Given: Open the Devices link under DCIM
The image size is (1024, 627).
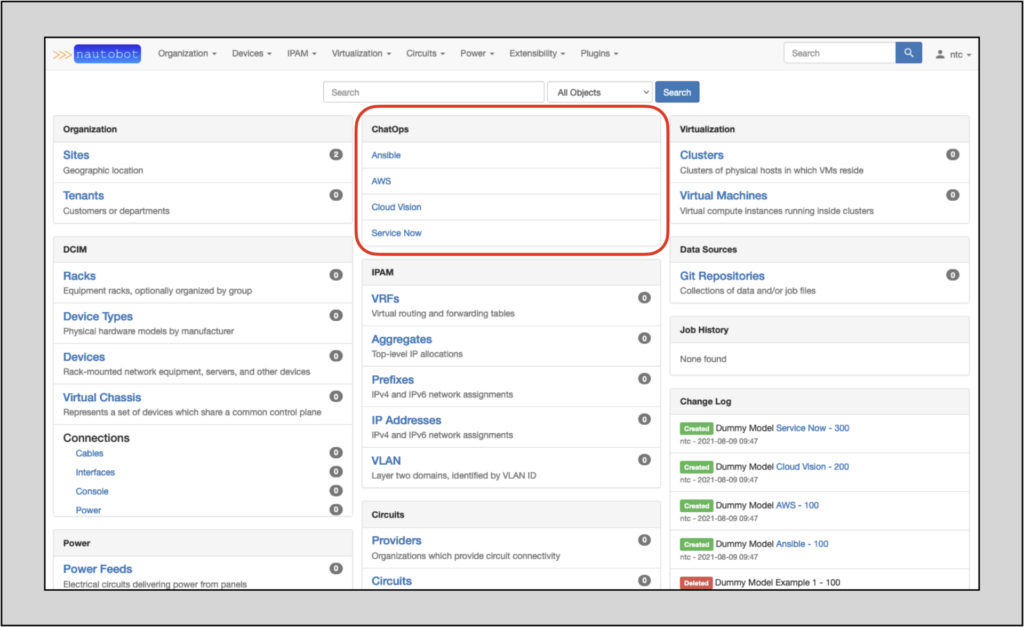Looking at the screenshot, I should point(84,357).
